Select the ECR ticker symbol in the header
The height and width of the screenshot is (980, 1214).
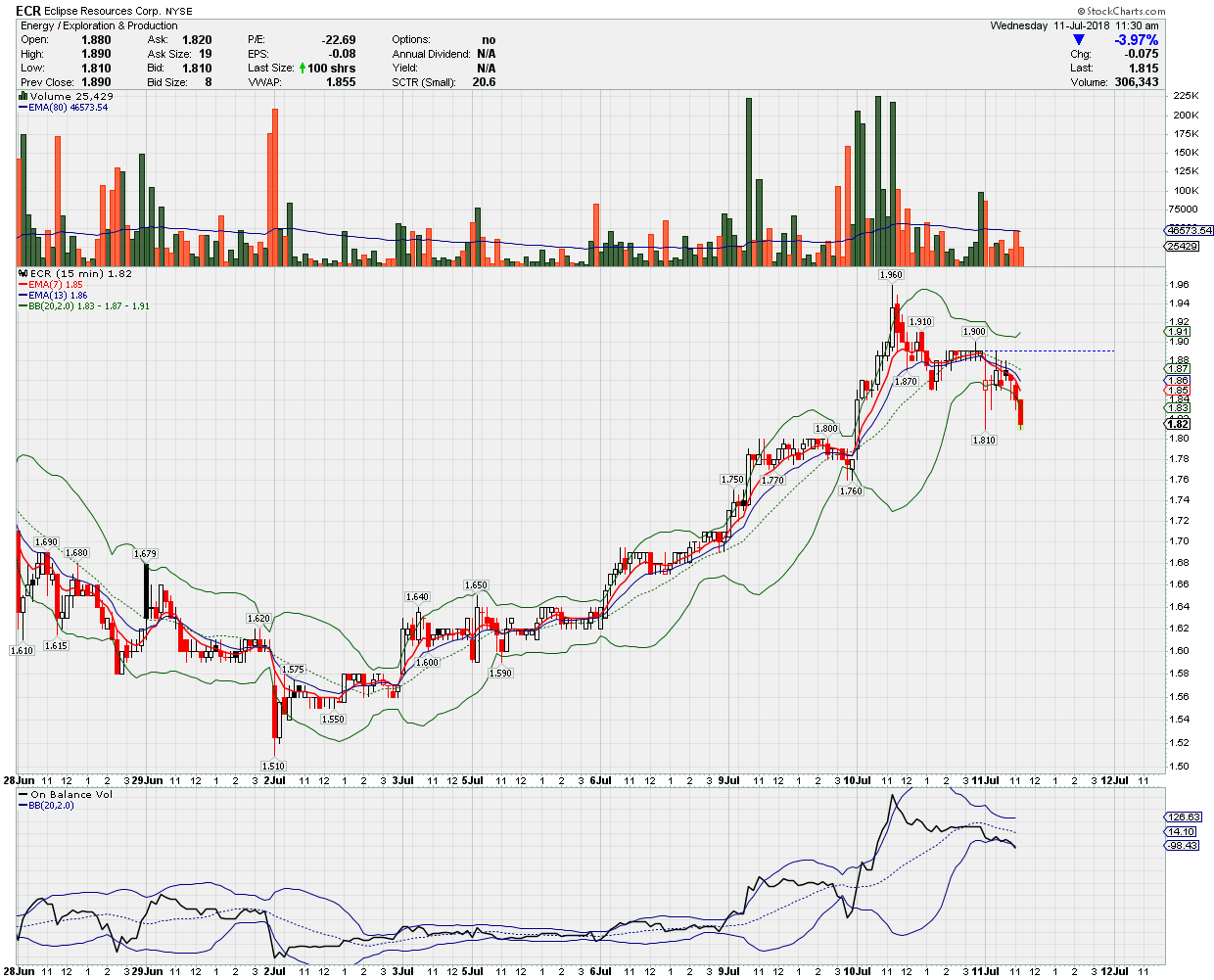click(x=28, y=11)
